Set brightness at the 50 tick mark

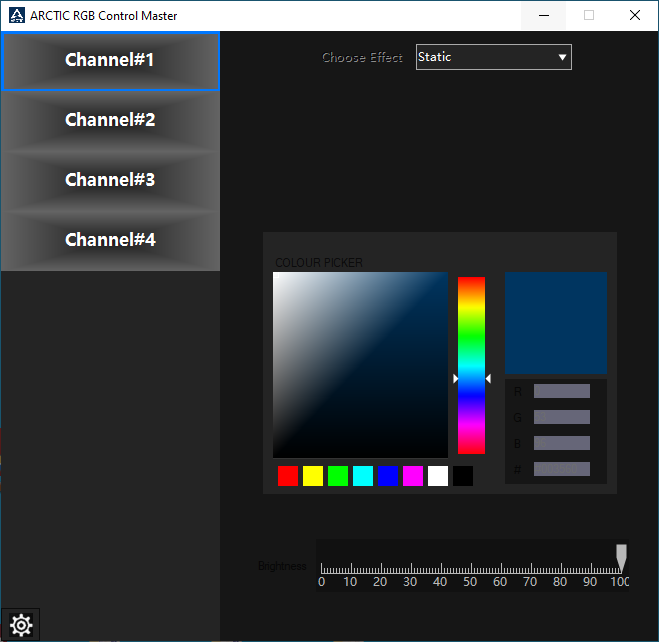(471, 568)
